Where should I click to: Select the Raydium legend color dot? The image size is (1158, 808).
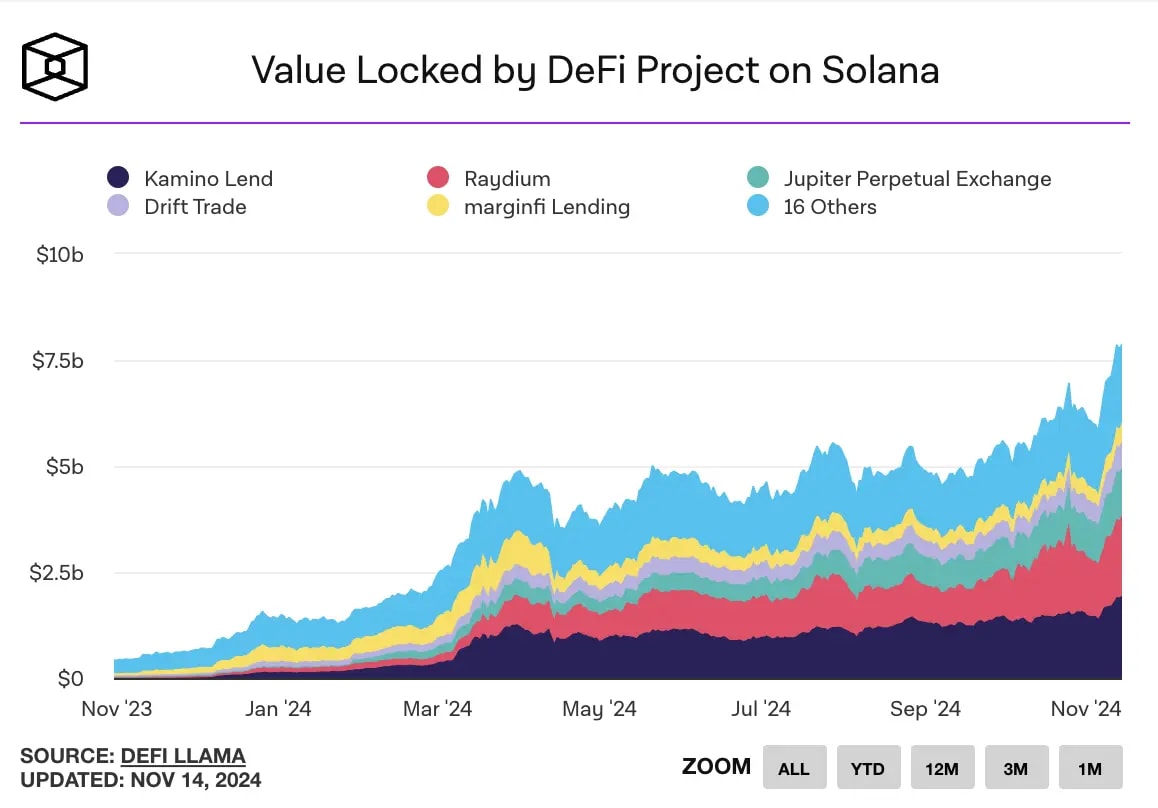(x=436, y=177)
